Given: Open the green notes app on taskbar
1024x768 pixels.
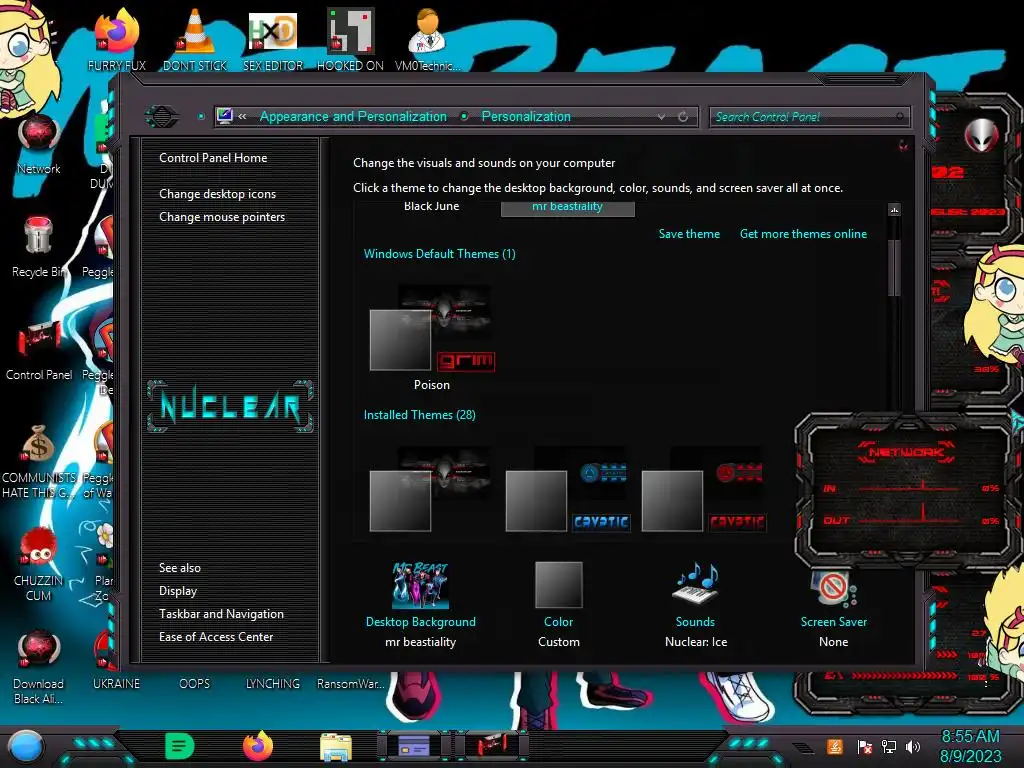Looking at the screenshot, I should 180,746.
